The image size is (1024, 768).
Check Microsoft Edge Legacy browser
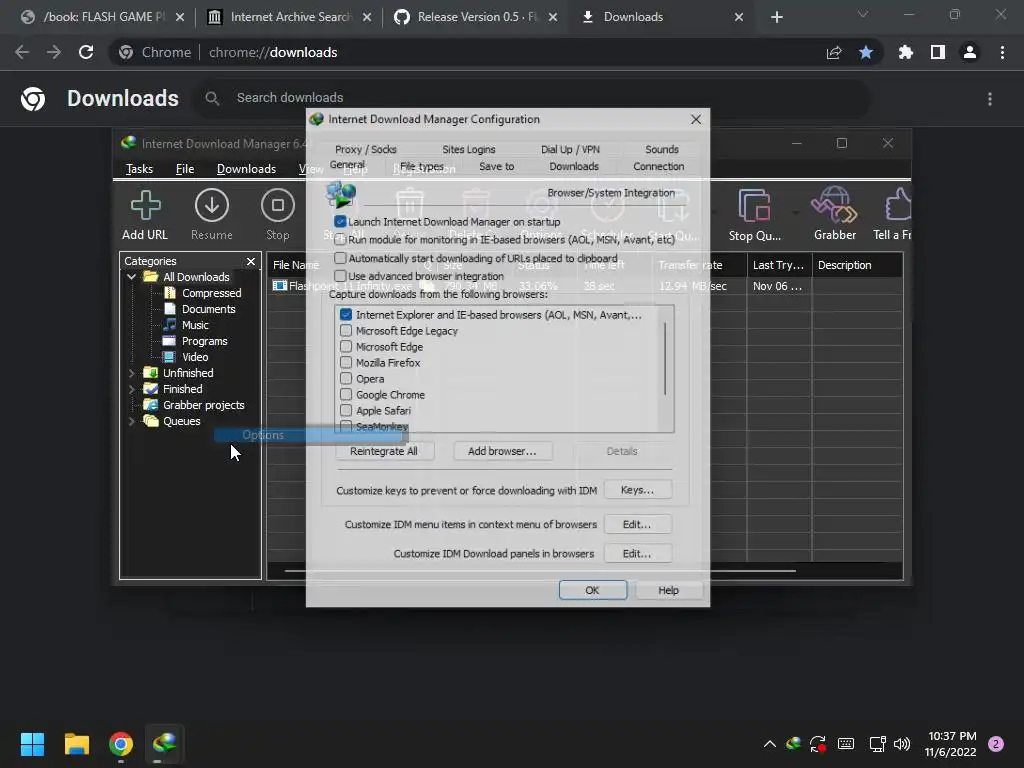346,331
